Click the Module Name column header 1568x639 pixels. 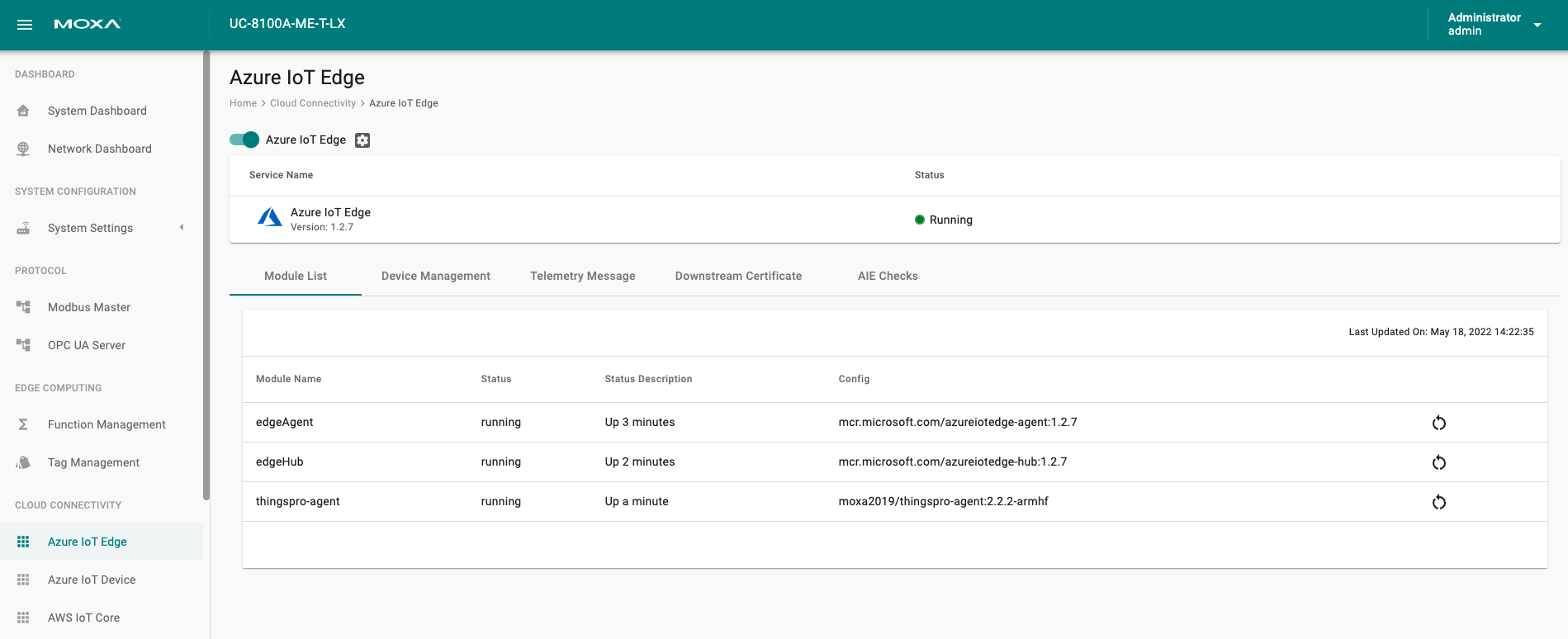point(288,379)
